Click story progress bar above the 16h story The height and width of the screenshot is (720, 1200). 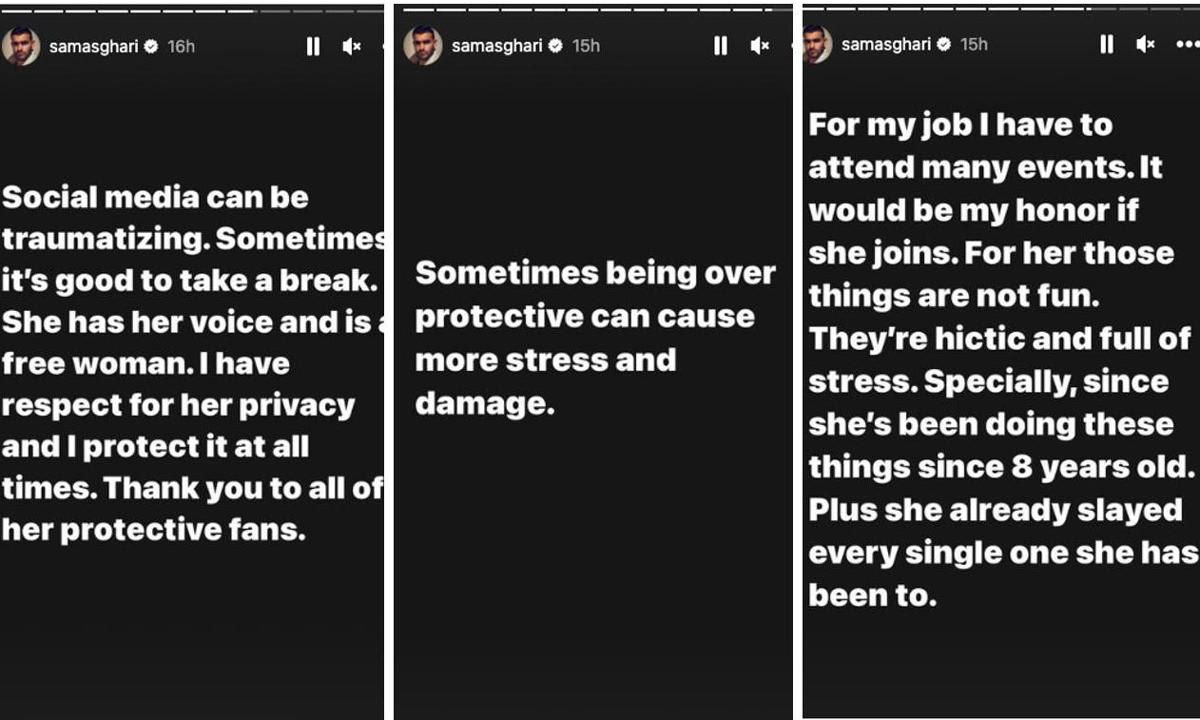coord(192,10)
